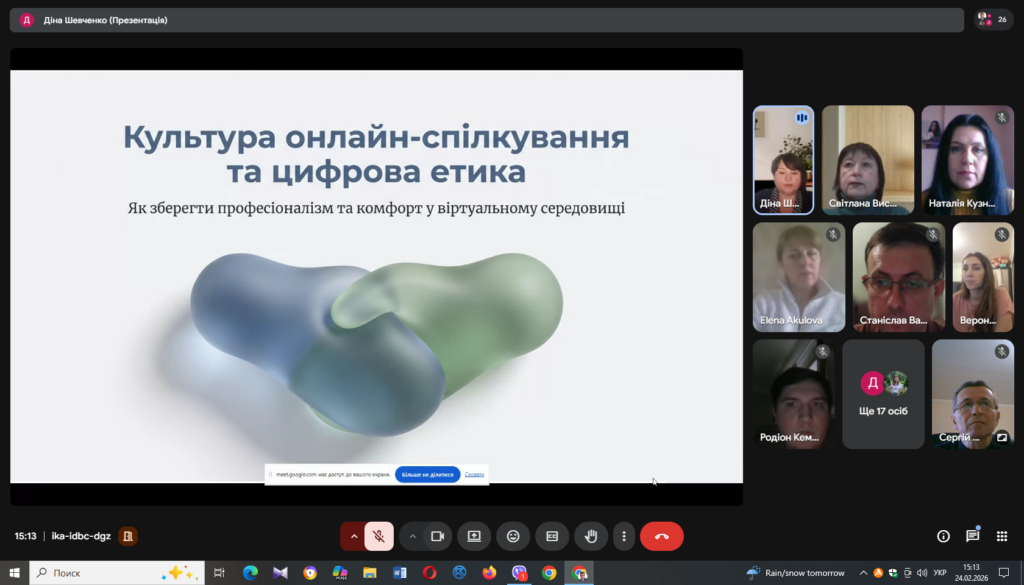Viewport: 1024px width, 585px height.
Task: Click the "Більше не ділитися" stop sharing button
Action: 427,474
